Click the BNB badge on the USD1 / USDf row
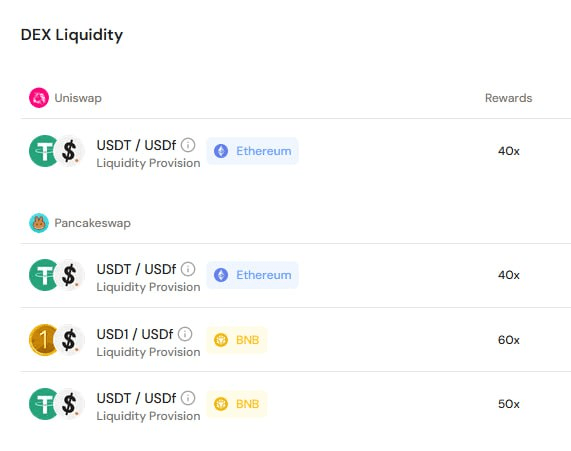 (x=237, y=340)
